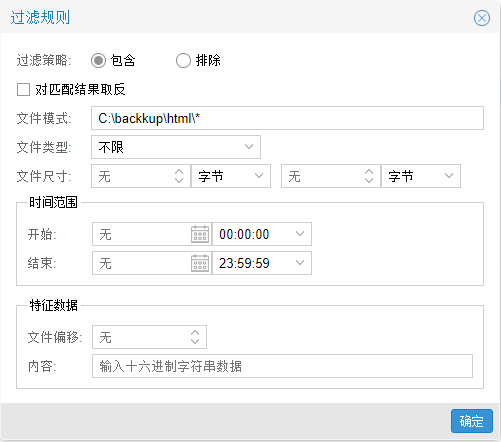Expand the 文件类型 不限 dropdown
The height and width of the screenshot is (442, 501).
pyautogui.click(x=176, y=147)
